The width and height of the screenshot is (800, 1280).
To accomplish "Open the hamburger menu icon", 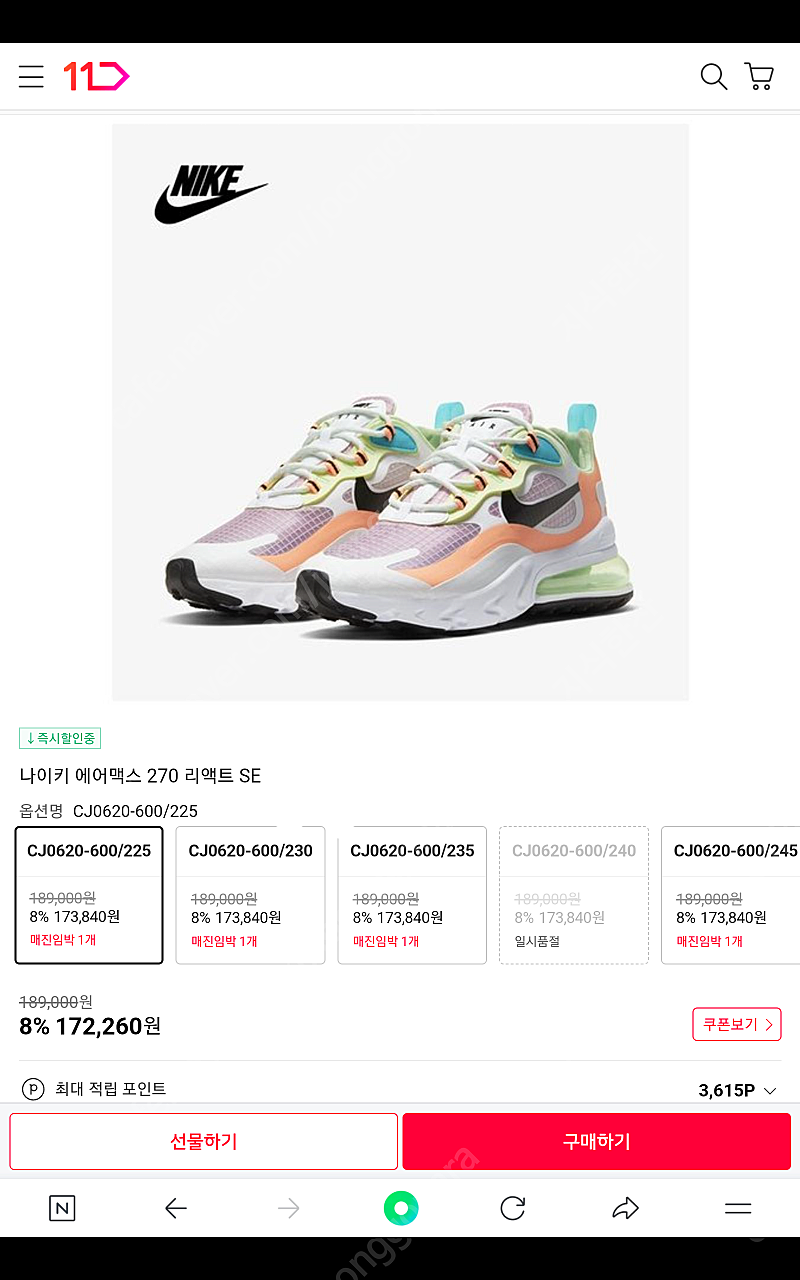I will point(31,77).
